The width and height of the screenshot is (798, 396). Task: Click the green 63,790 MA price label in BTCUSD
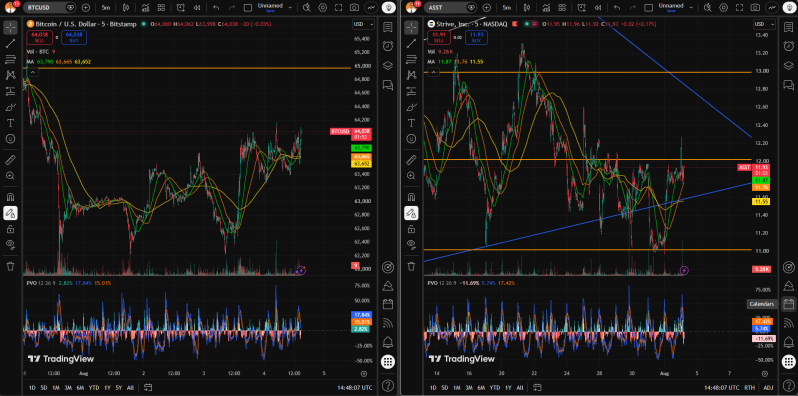[361, 148]
